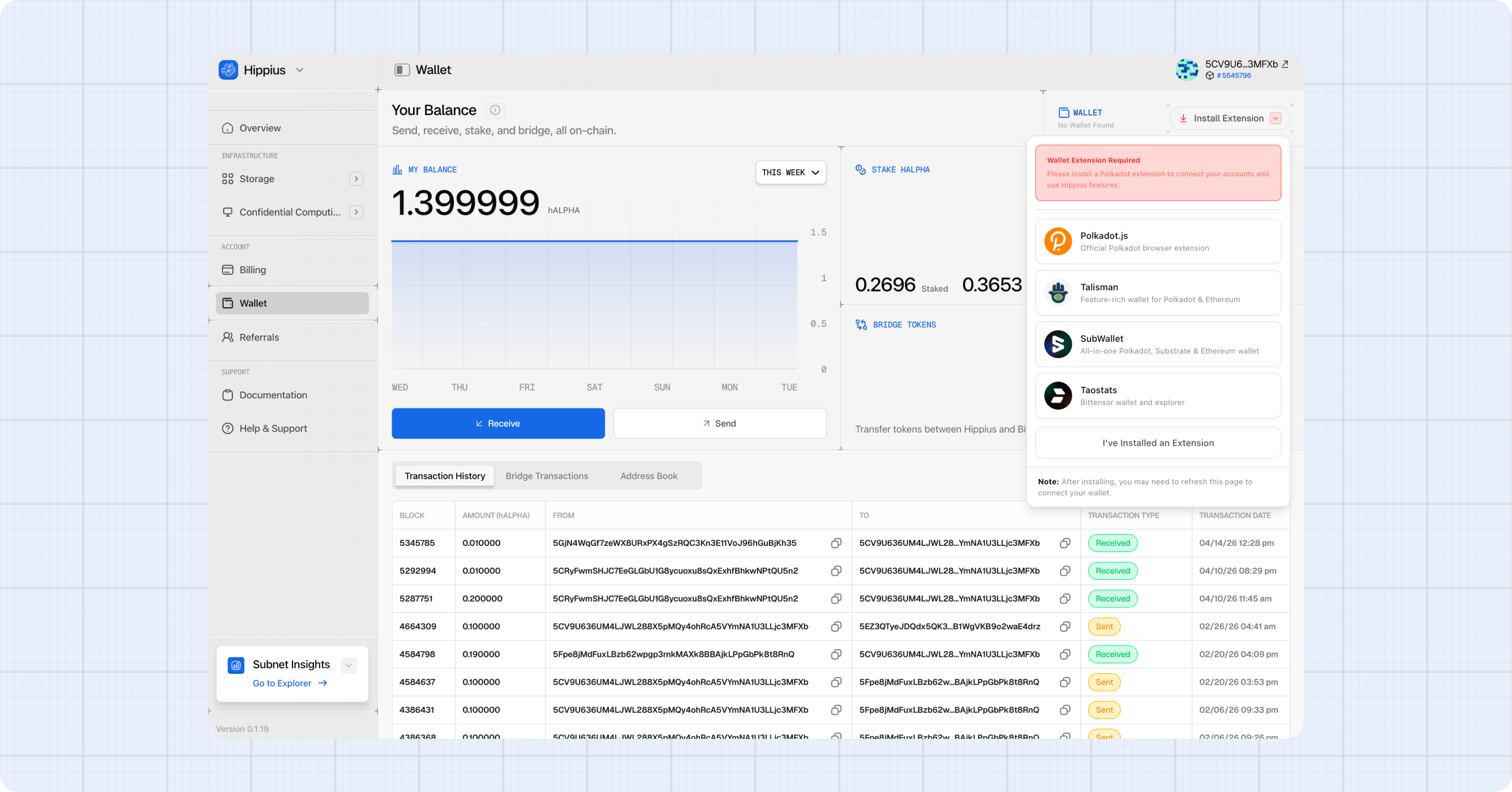Choose the Talisman wallet option
This screenshot has height=792, width=1512.
[x=1158, y=292]
